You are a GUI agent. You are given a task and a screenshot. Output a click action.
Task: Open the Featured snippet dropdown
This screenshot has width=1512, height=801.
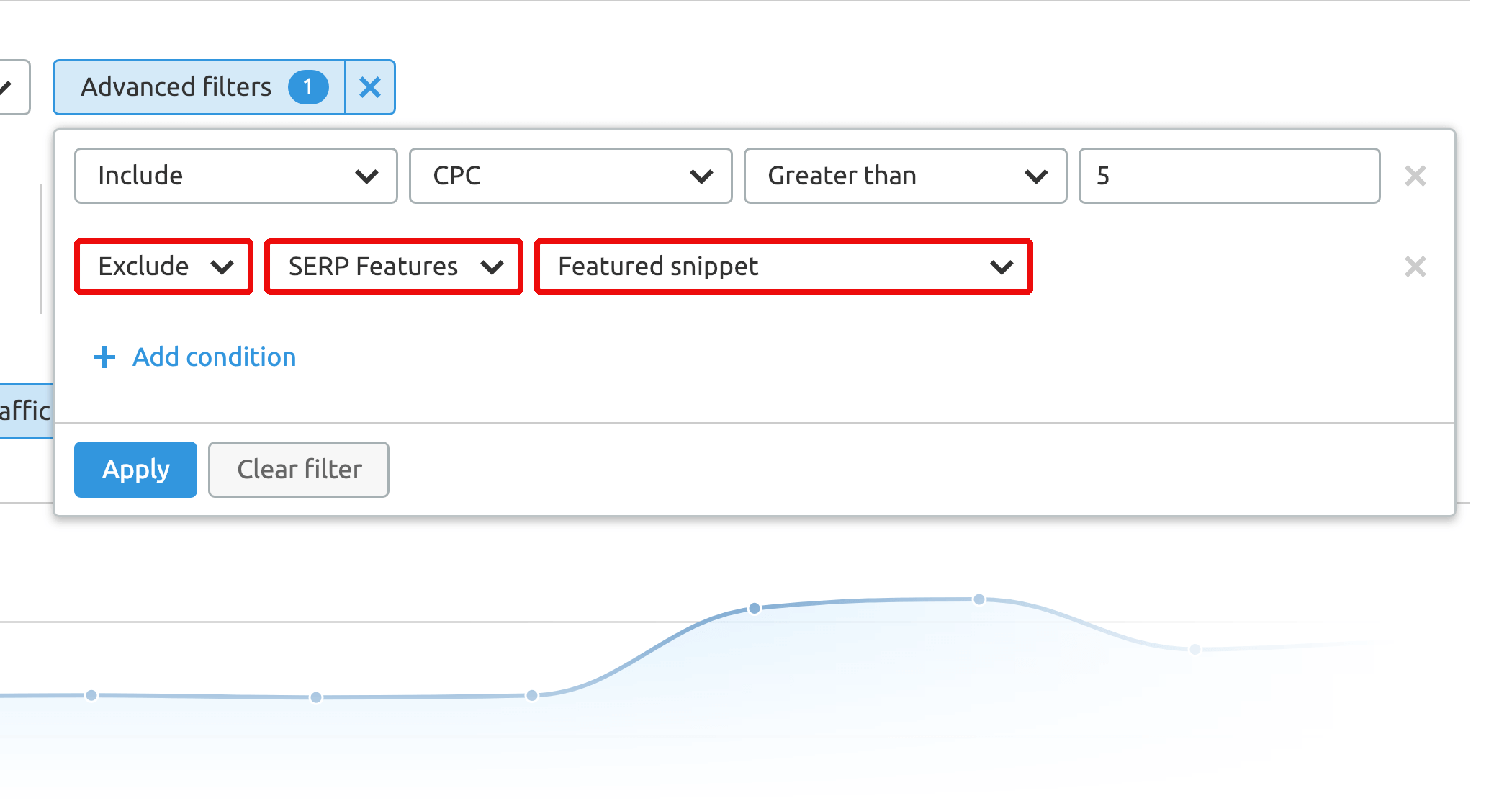pos(783,267)
